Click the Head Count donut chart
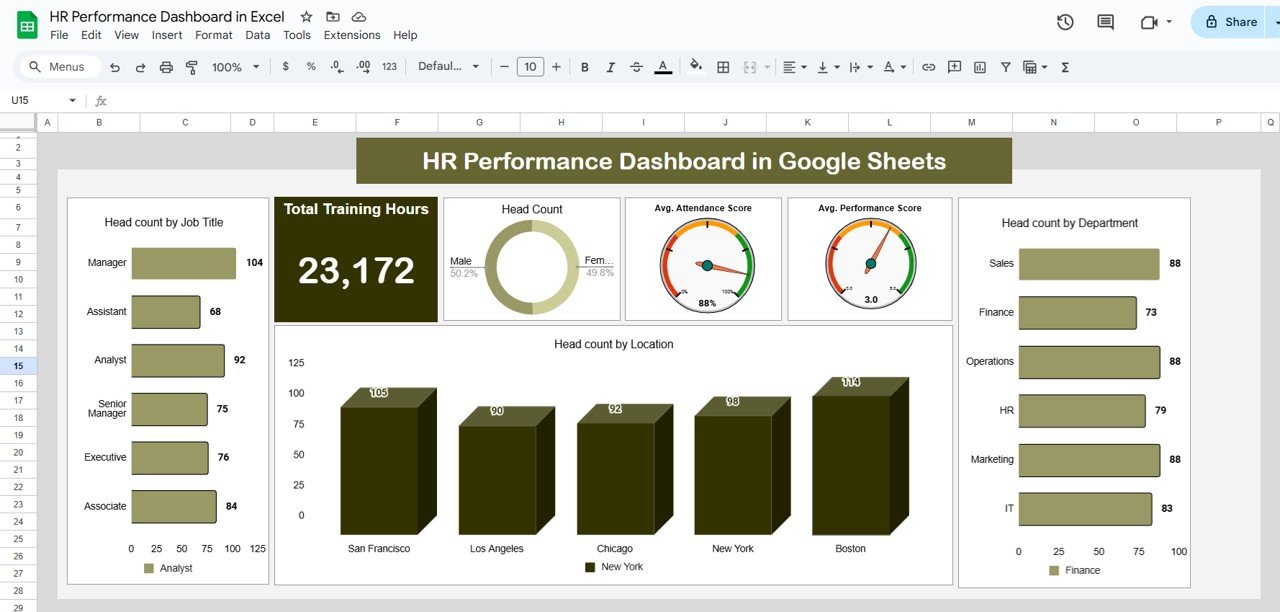1280x612 pixels. coord(532,267)
